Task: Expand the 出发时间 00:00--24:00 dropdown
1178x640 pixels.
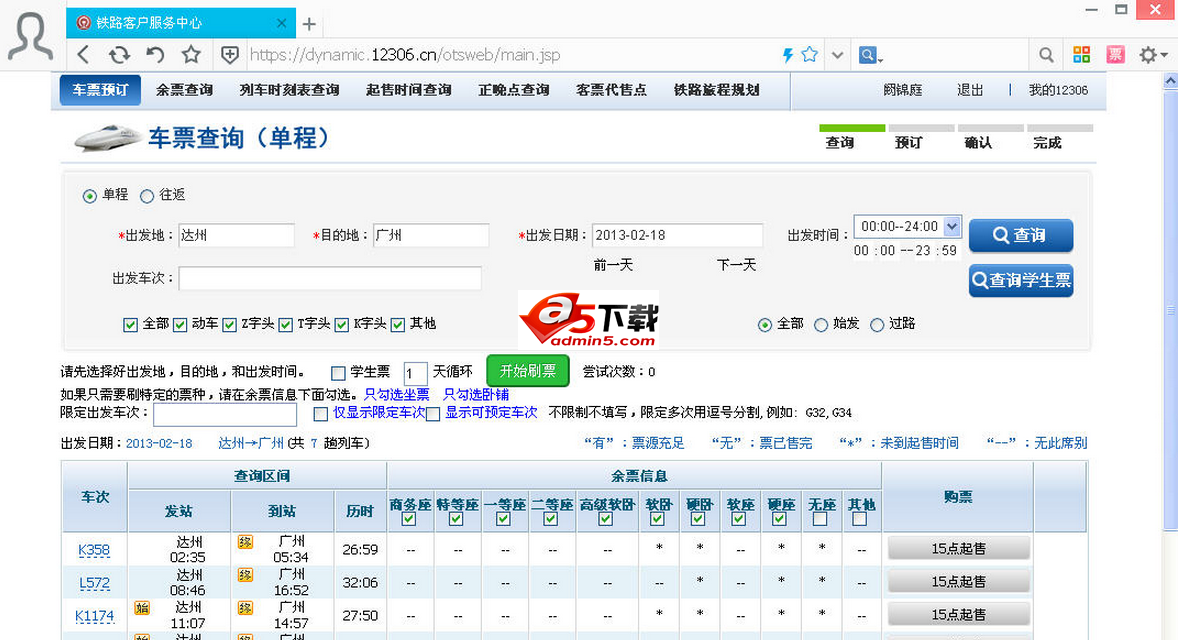Action: pyautogui.click(x=951, y=226)
